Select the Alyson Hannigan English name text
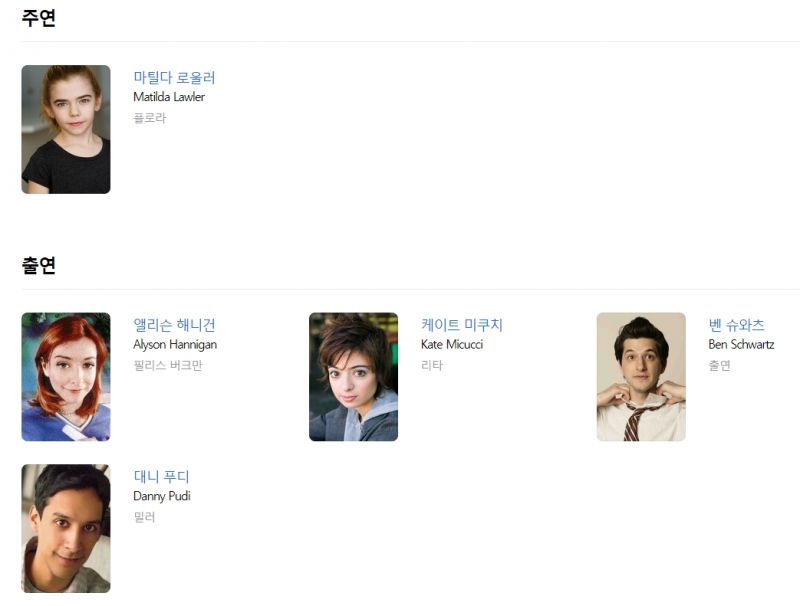The width and height of the screenshot is (800, 606). click(x=175, y=345)
